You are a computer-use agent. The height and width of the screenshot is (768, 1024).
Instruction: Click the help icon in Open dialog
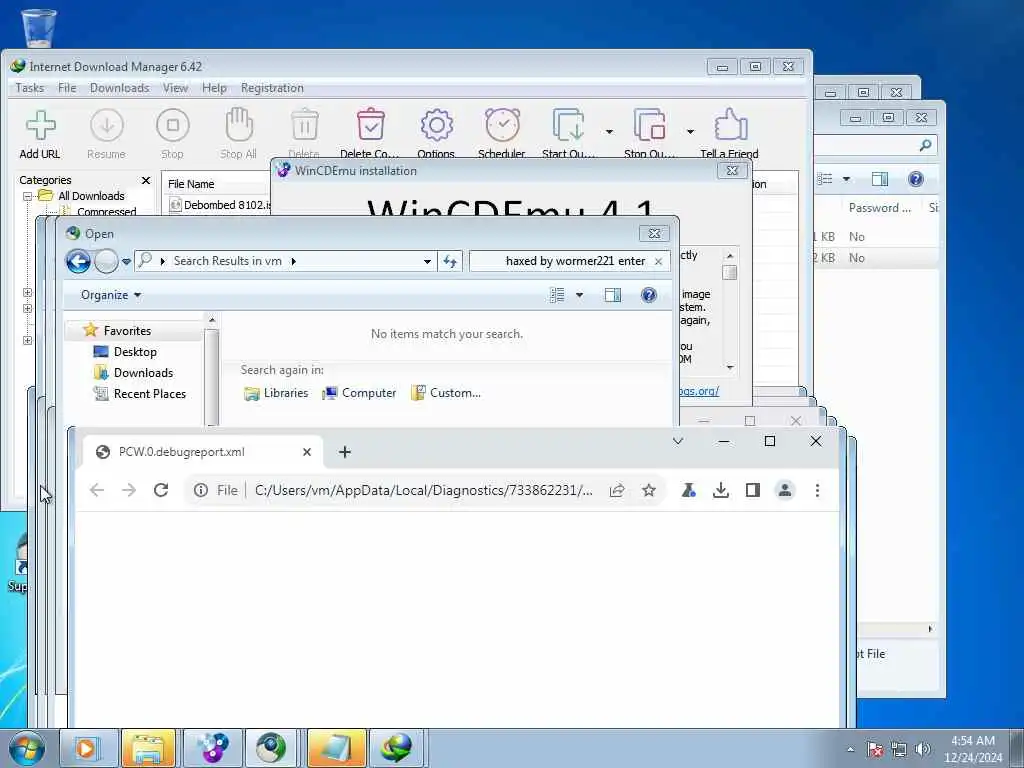pyautogui.click(x=648, y=295)
